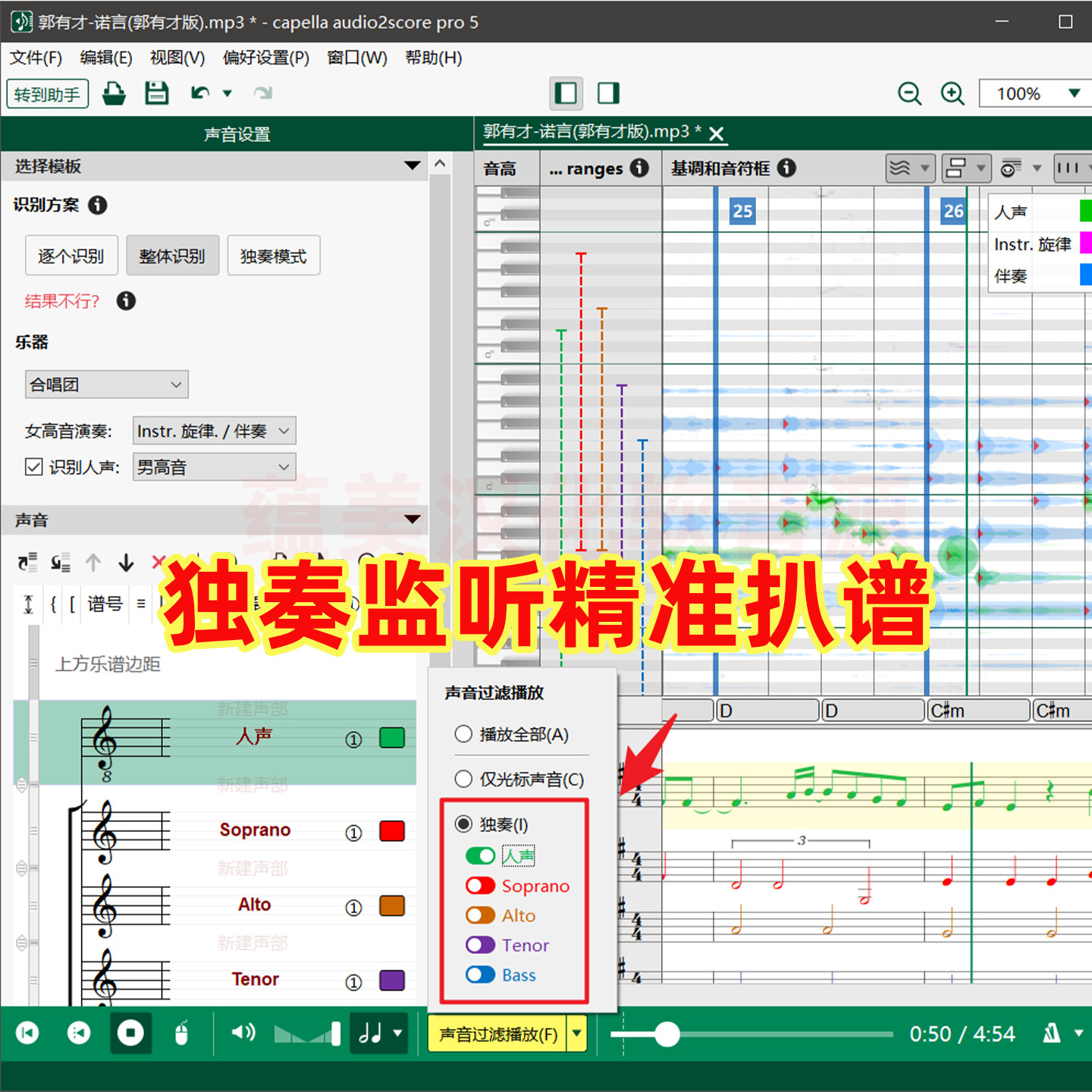1092x1092 pixels.
Task: Open the 编辑(E) menu
Action: (106, 58)
